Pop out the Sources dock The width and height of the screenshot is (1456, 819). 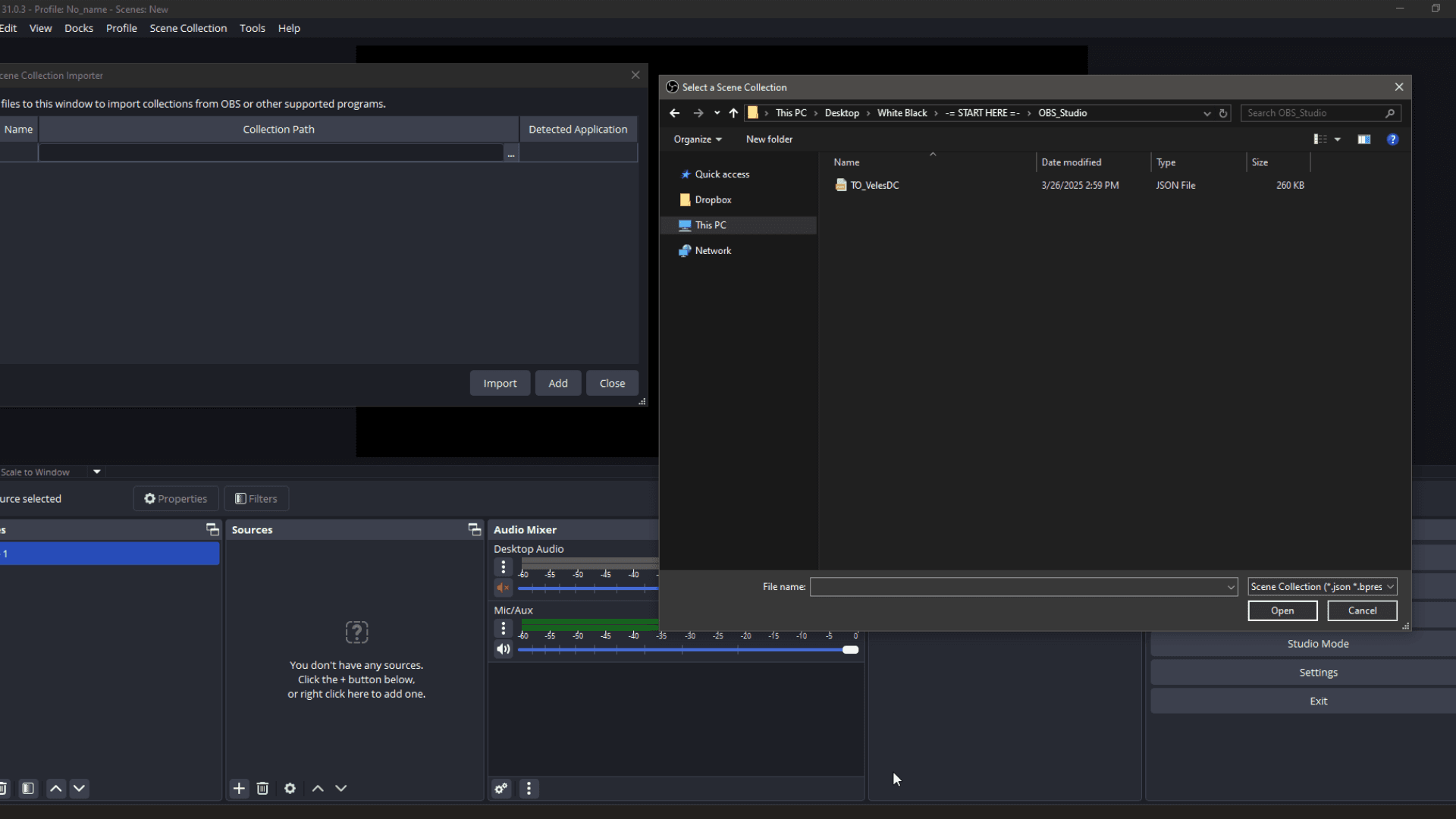[474, 530]
